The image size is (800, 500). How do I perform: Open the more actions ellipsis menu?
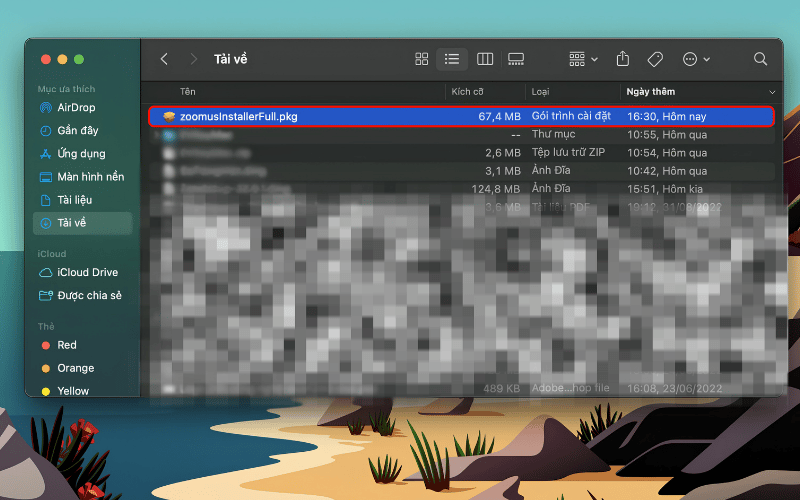pyautogui.click(x=696, y=59)
